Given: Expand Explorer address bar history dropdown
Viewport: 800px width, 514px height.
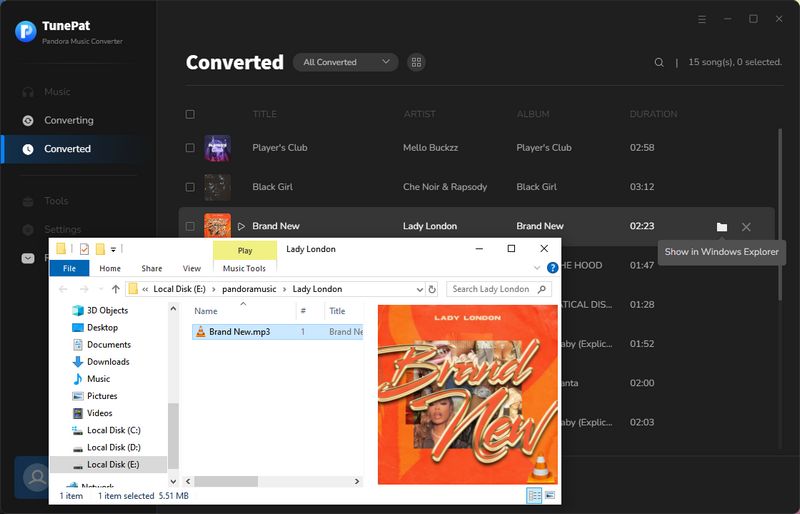Looking at the screenshot, I should (x=419, y=289).
